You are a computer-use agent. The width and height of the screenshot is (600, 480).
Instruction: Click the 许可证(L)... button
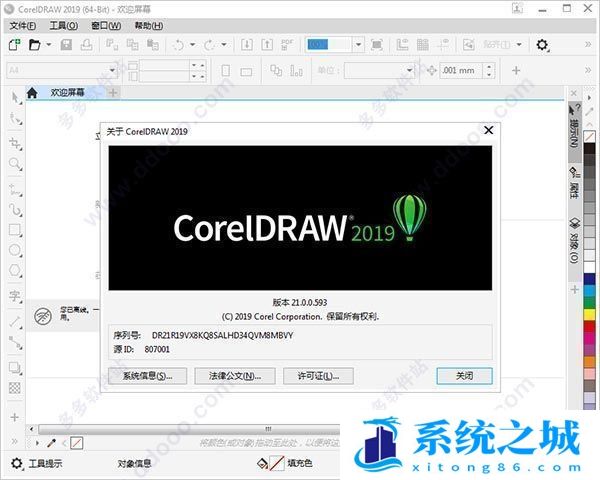click(318, 376)
